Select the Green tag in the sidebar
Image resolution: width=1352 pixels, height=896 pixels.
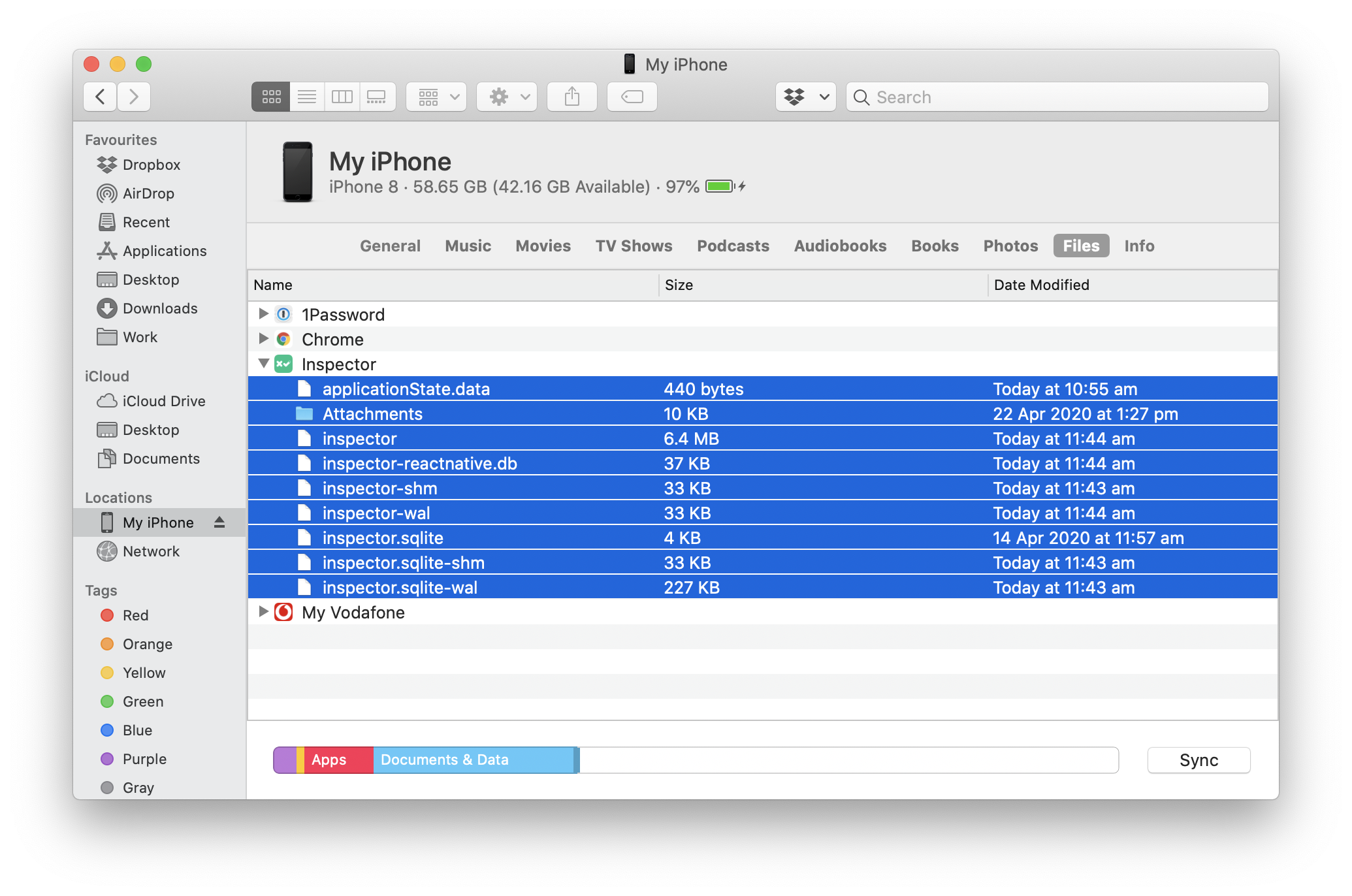tap(142, 701)
